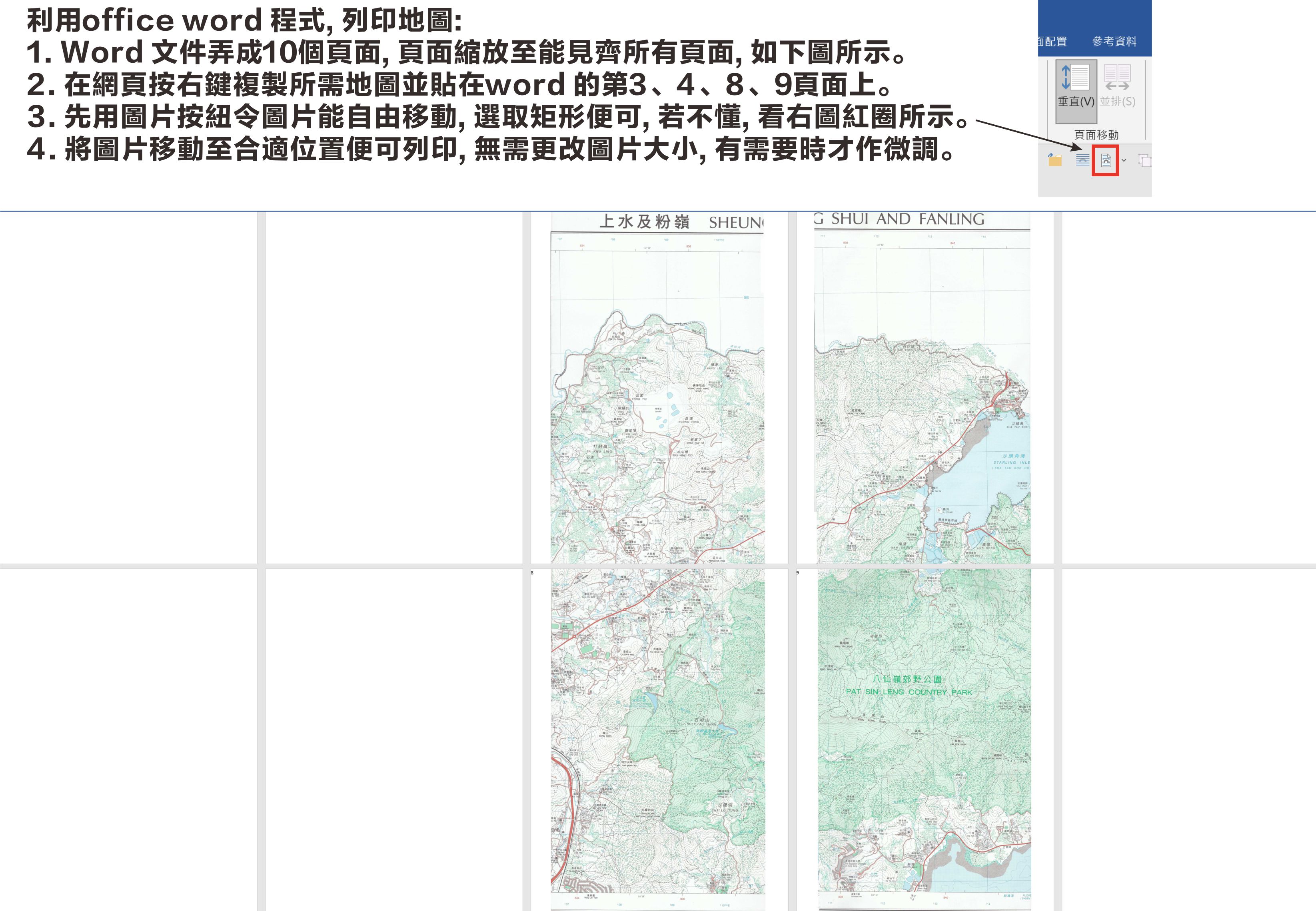Click the page number 8 marker
Image resolution: width=1316 pixels, height=911 pixels.
tap(532, 572)
